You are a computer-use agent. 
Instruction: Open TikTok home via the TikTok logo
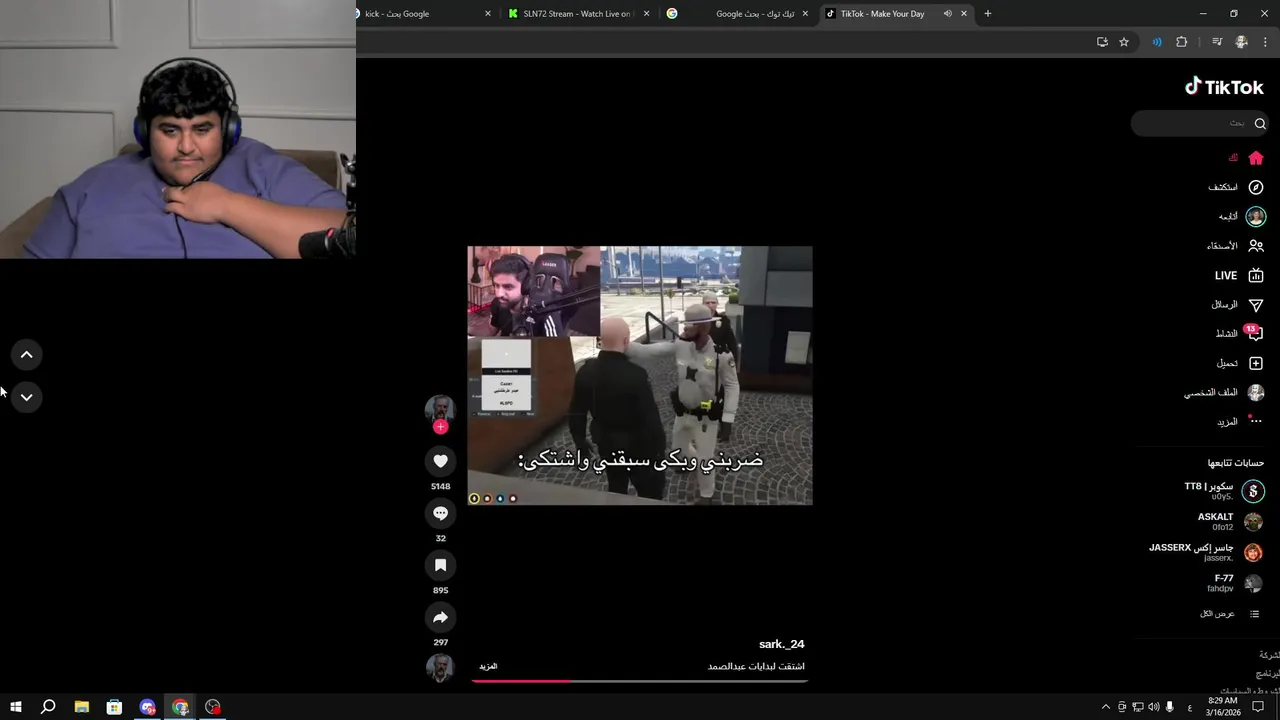coord(1224,87)
